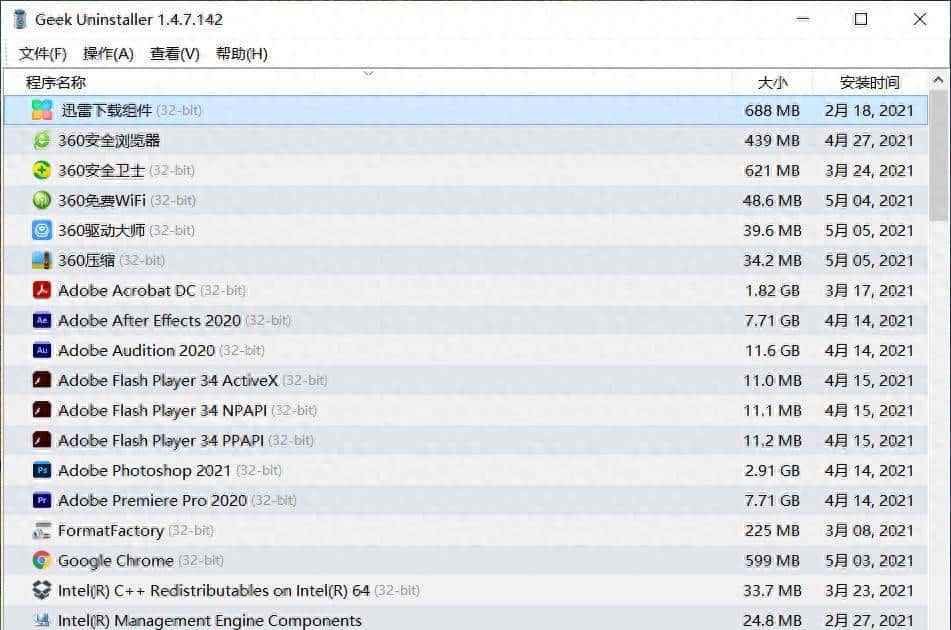Click the 360压缩 icon

pos(42,260)
